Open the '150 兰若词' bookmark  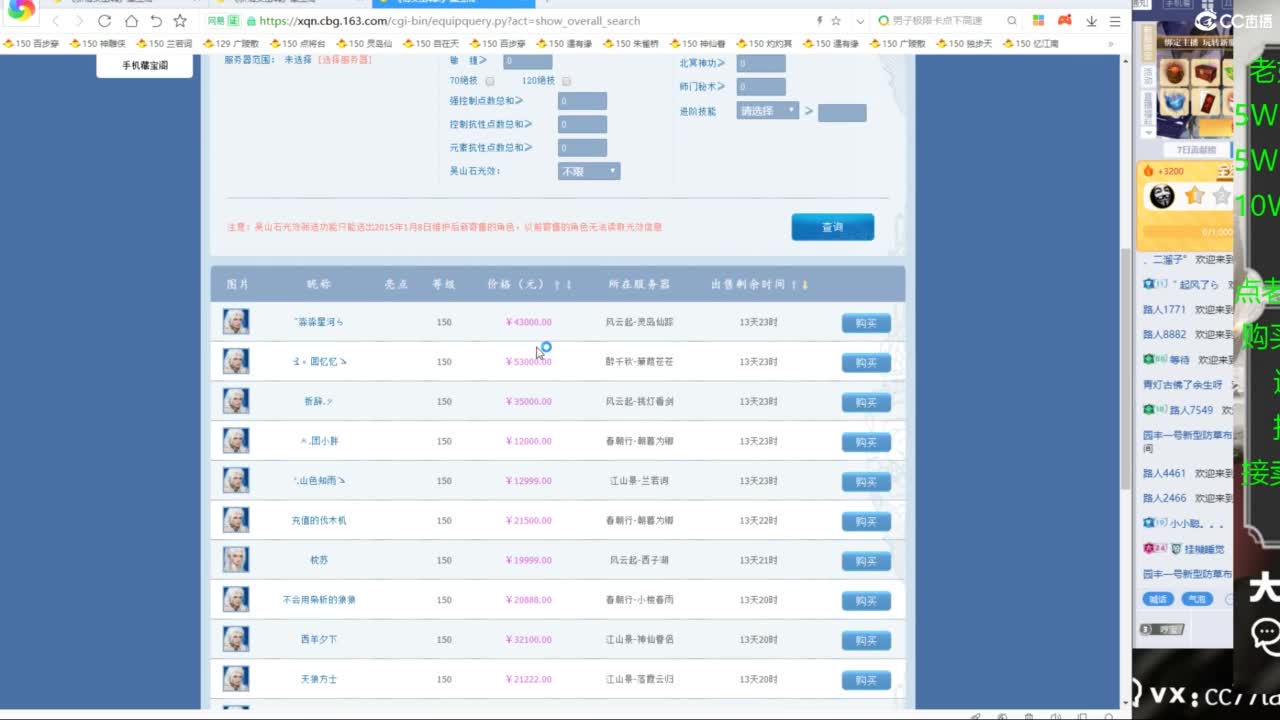pos(164,44)
